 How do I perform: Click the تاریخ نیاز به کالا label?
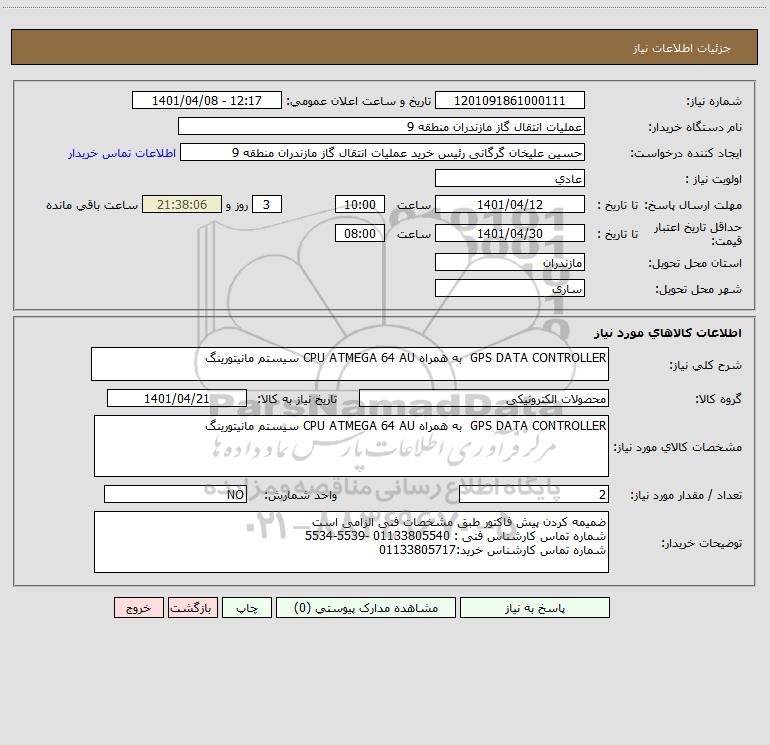coord(297,399)
